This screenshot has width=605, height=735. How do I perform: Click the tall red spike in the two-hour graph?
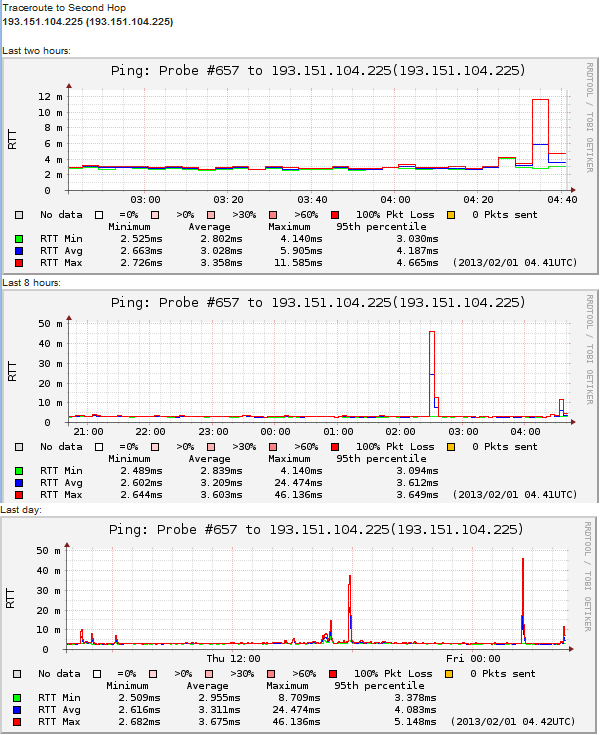pyautogui.click(x=540, y=101)
